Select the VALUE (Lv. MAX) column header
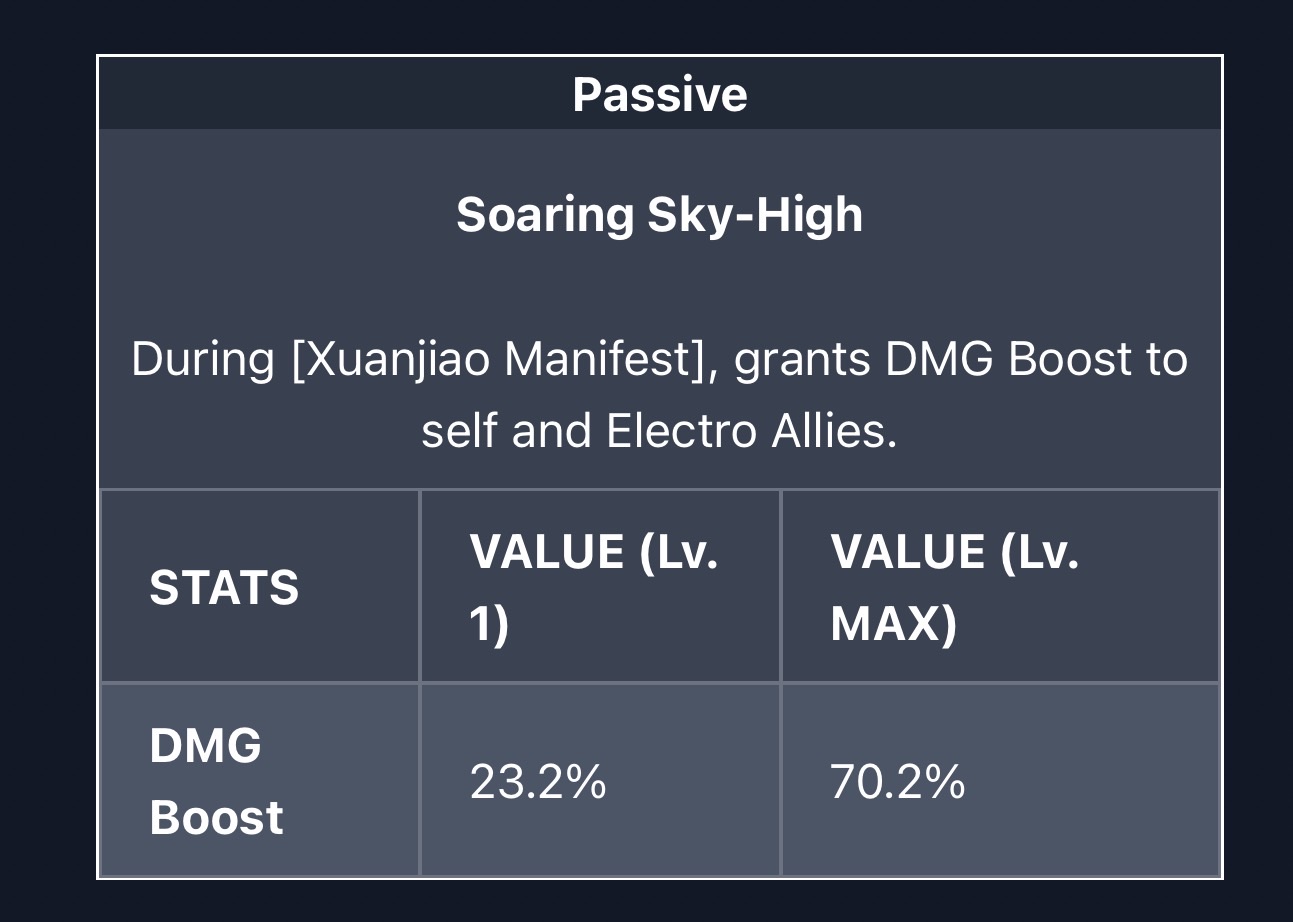The height and width of the screenshot is (922, 1293). [x=954, y=587]
